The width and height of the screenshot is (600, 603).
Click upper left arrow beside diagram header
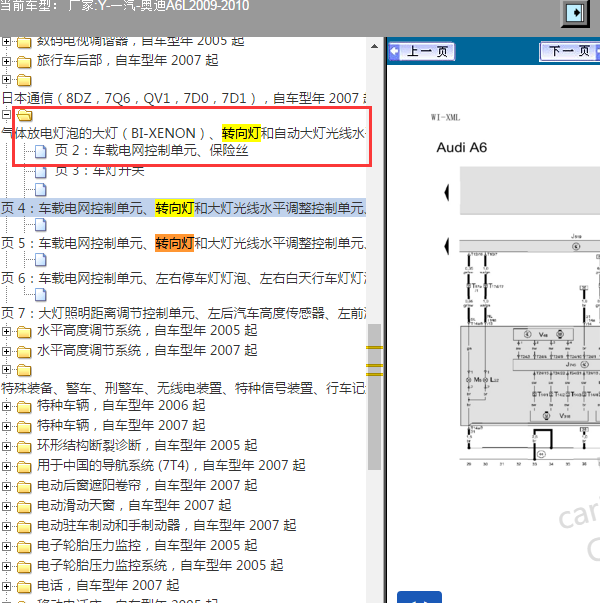click(x=447, y=192)
